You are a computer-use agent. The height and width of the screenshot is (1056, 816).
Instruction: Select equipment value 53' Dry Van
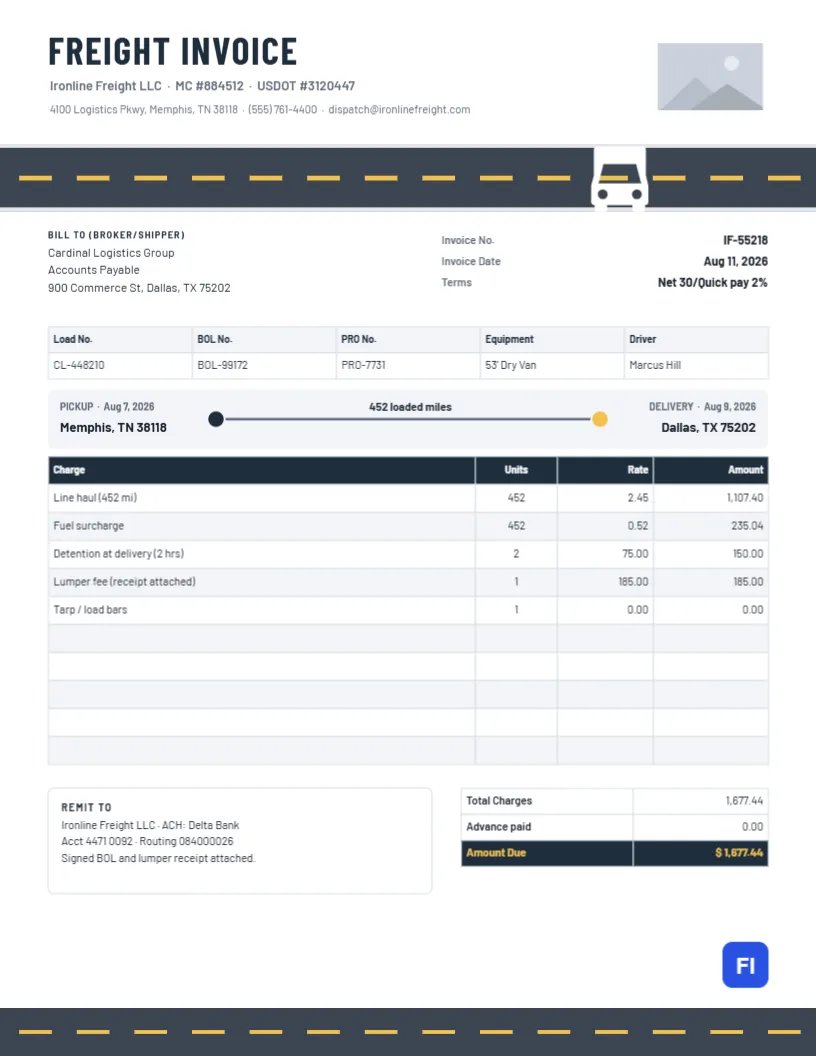pos(510,365)
